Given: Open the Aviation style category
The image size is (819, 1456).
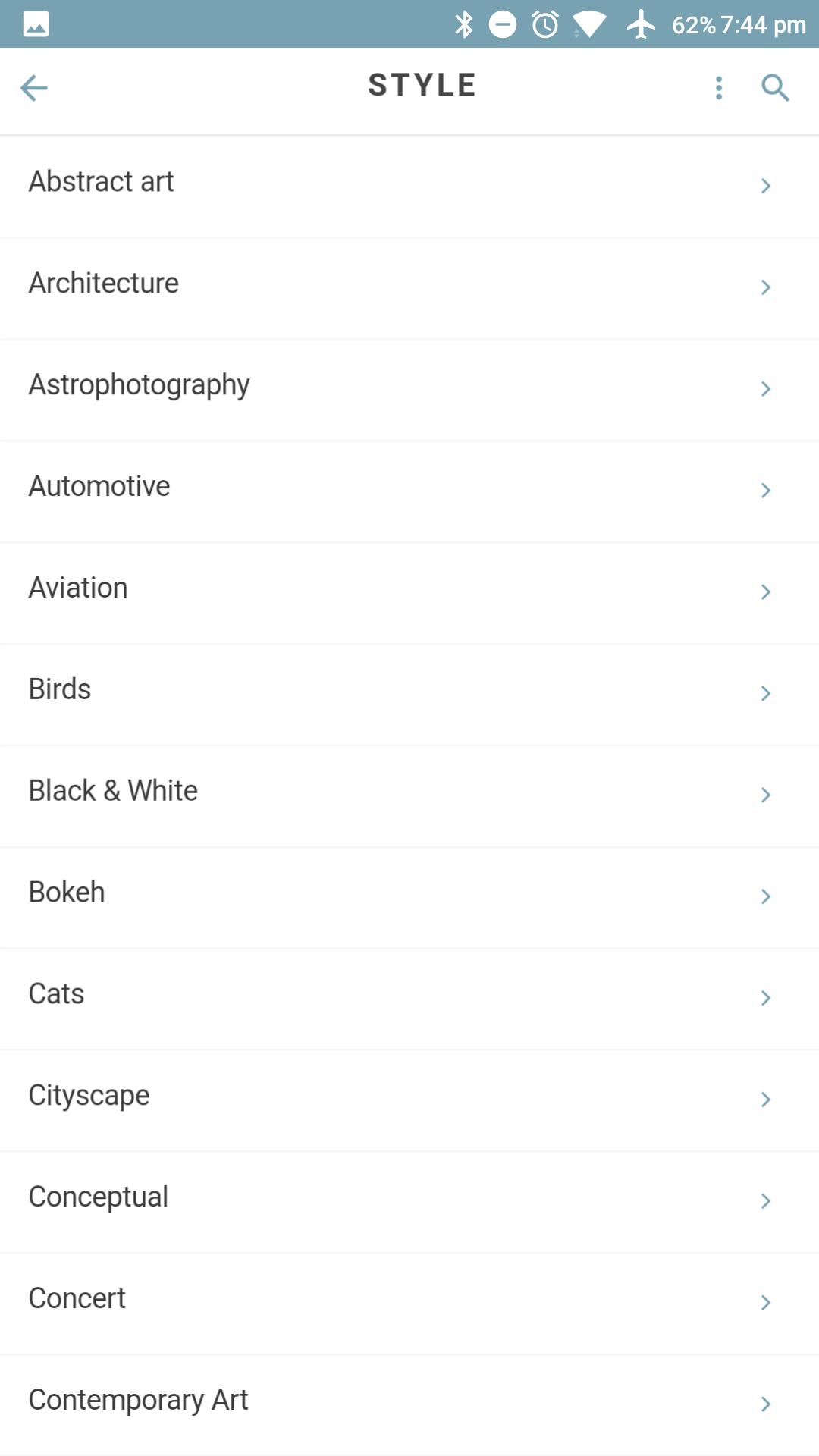Looking at the screenshot, I should click(x=78, y=588).
